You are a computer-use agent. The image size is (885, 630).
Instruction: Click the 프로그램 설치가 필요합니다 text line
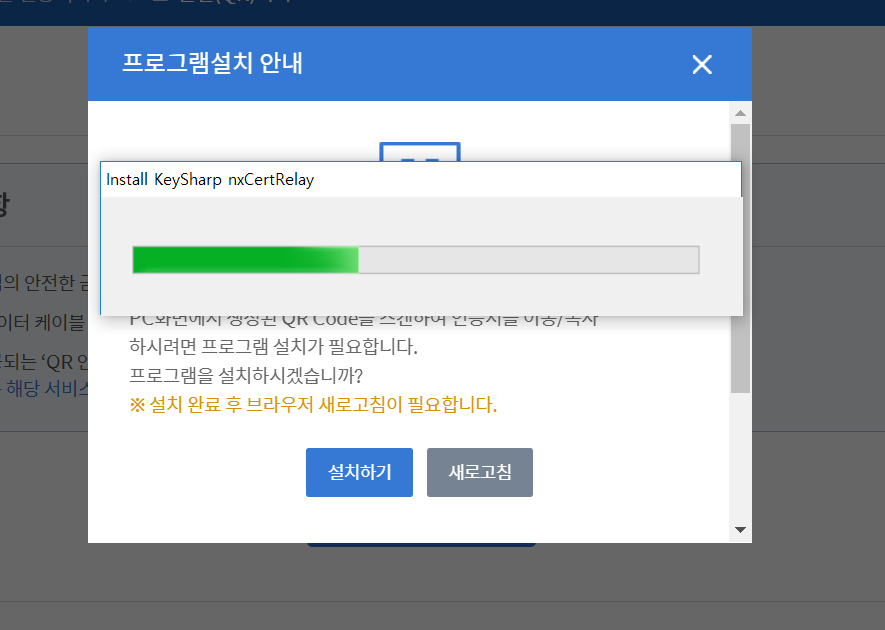(273, 346)
